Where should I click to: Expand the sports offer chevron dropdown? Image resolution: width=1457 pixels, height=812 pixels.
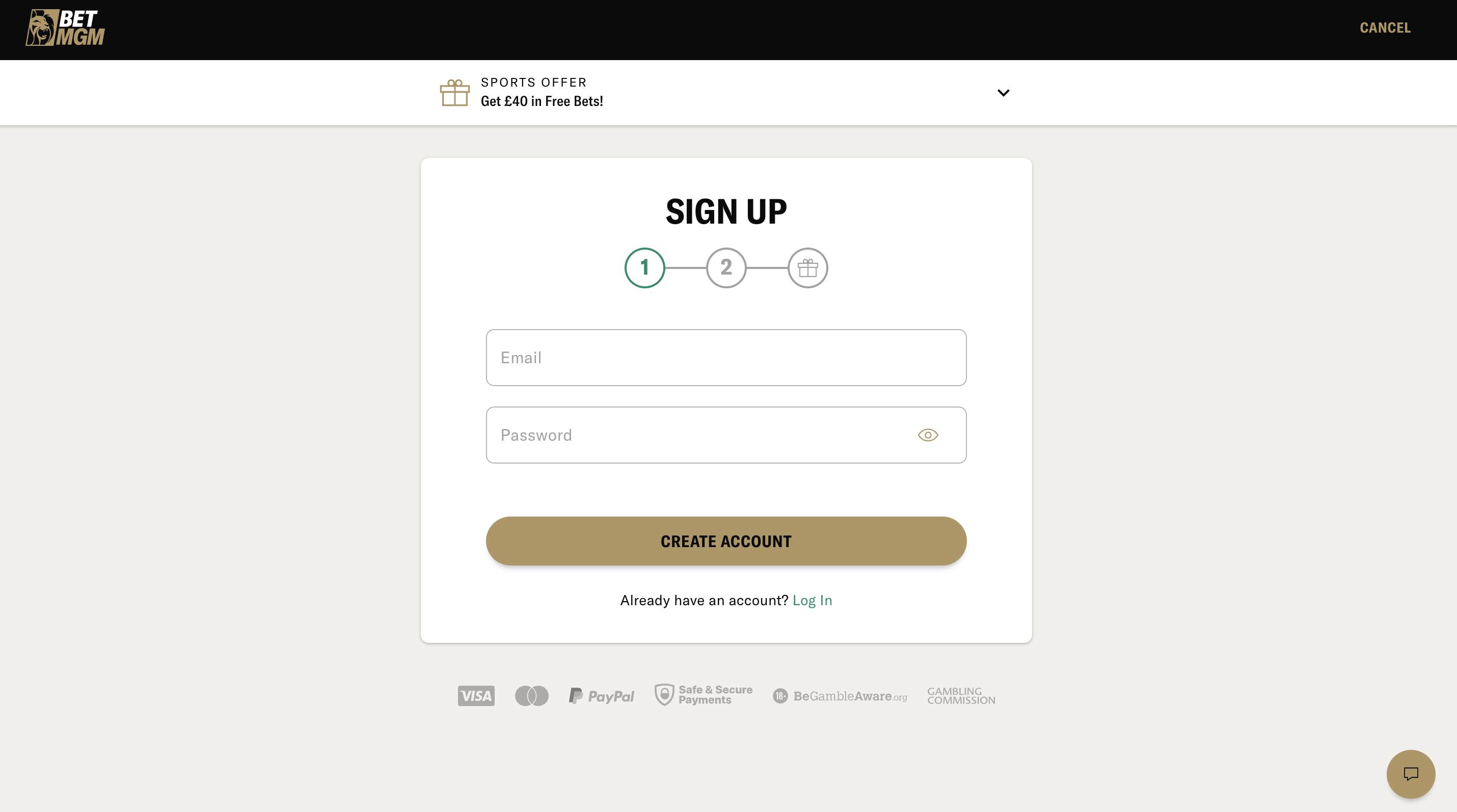tap(1003, 92)
